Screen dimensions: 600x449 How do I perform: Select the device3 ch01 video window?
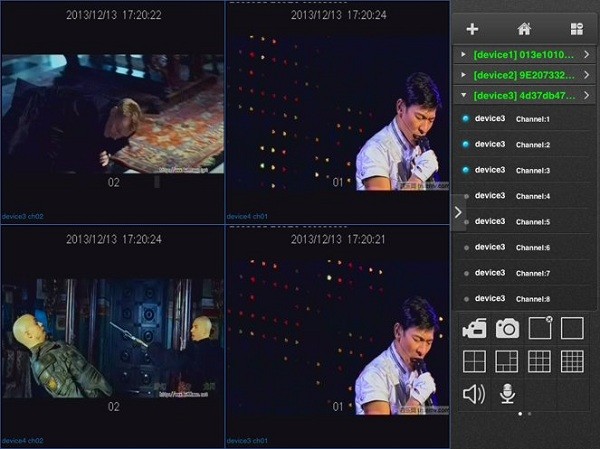tap(338, 337)
